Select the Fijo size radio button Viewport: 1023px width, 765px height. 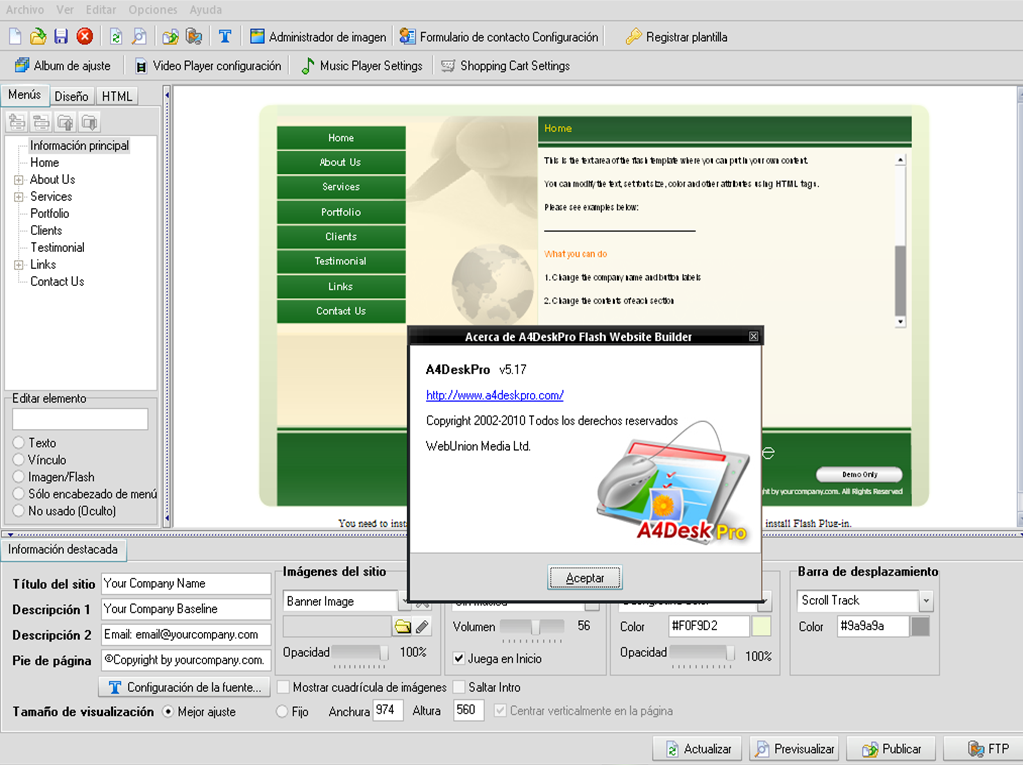tap(282, 712)
